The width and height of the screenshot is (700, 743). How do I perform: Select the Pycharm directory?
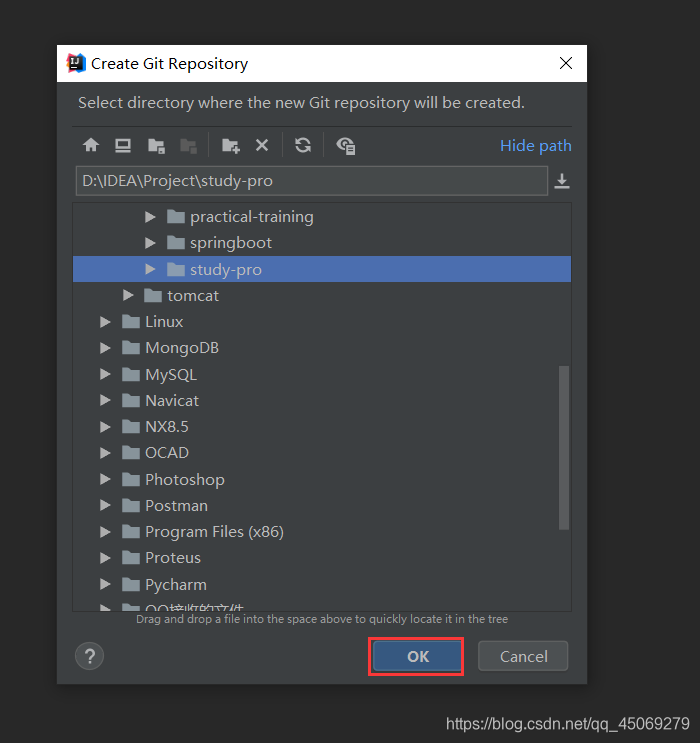[176, 585]
